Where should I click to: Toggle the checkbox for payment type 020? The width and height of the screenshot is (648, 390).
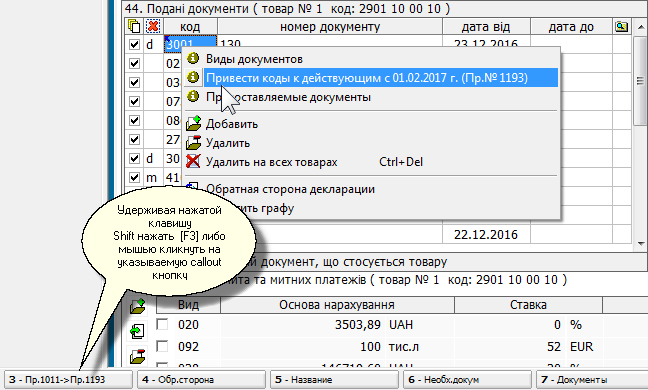[x=162, y=324]
